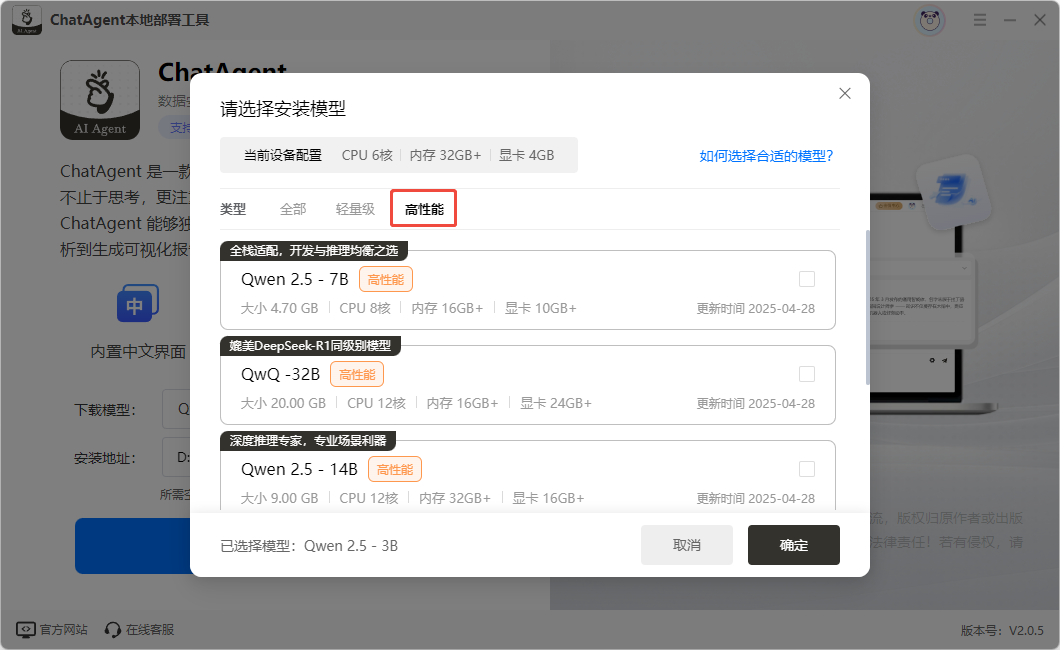The height and width of the screenshot is (650, 1060).
Task: Open the 如何选择合适的模型? help link
Action: [x=766, y=156]
